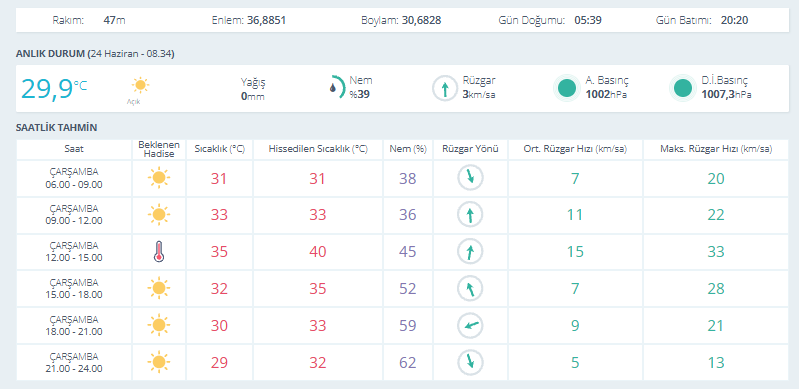Click wind direction icon for 09.00 - 12.00
Screen dimensions: 799x389
pos(470,215)
